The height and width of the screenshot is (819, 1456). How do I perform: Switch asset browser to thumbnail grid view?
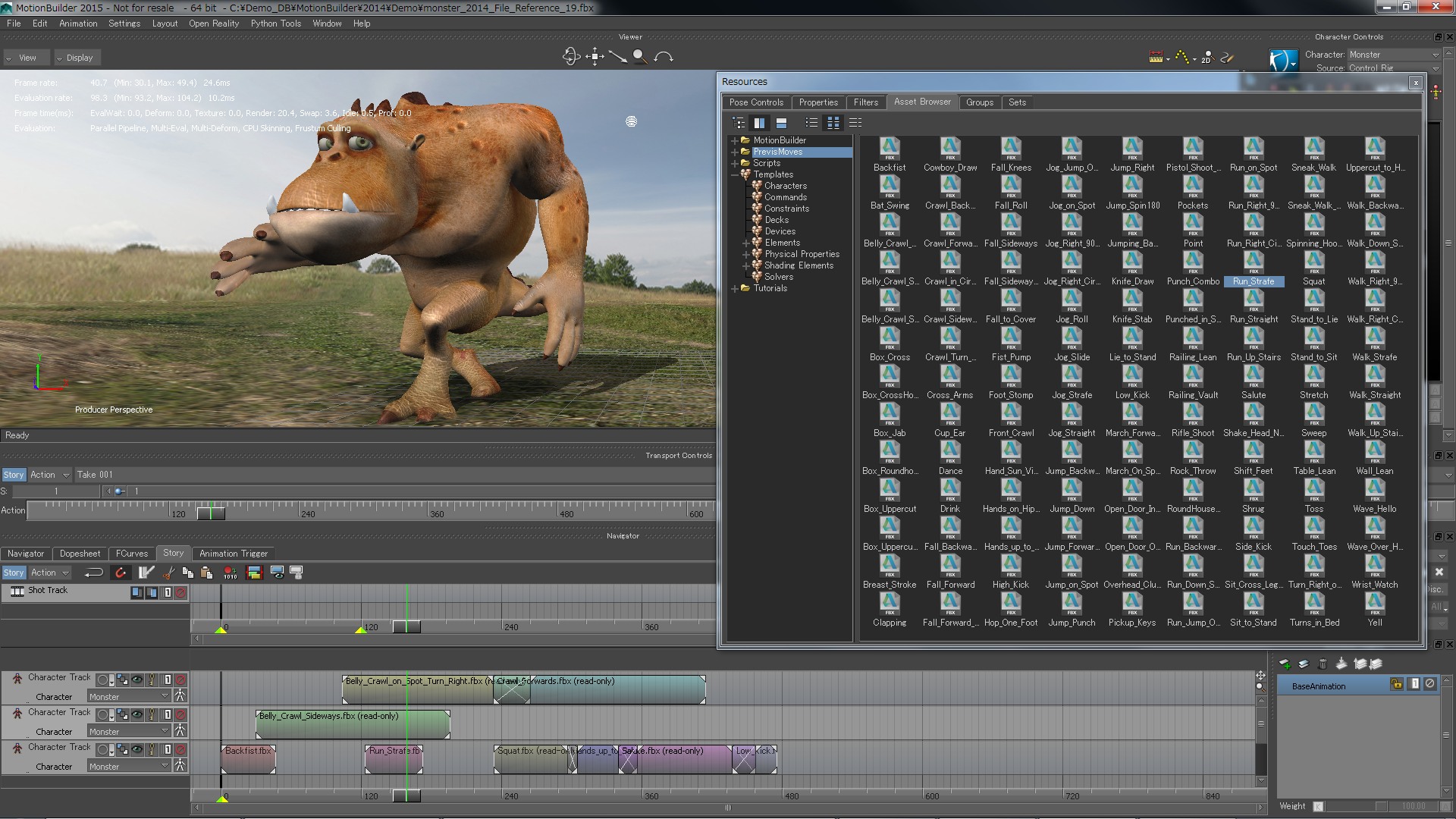click(x=833, y=123)
